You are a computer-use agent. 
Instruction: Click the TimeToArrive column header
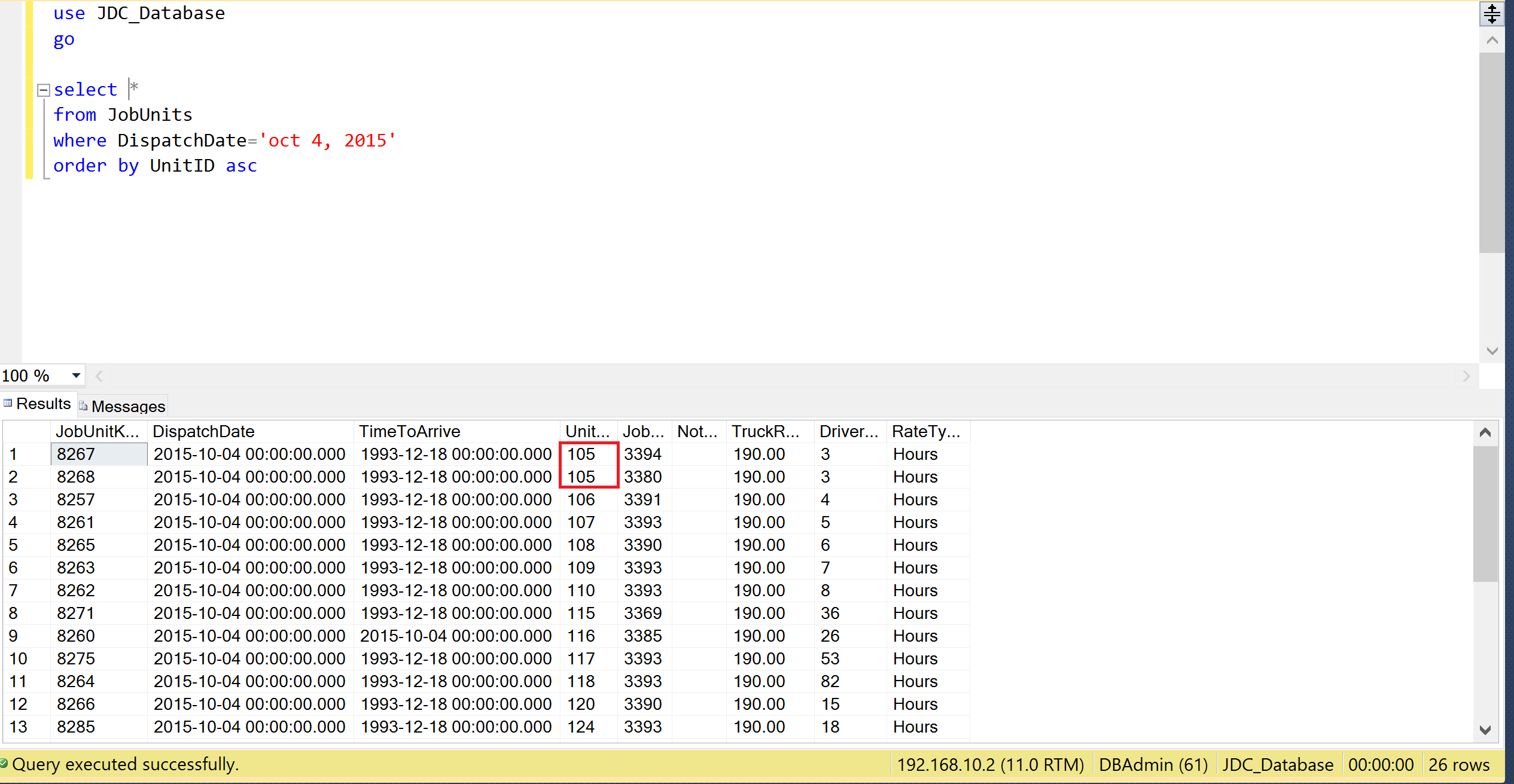click(x=409, y=431)
